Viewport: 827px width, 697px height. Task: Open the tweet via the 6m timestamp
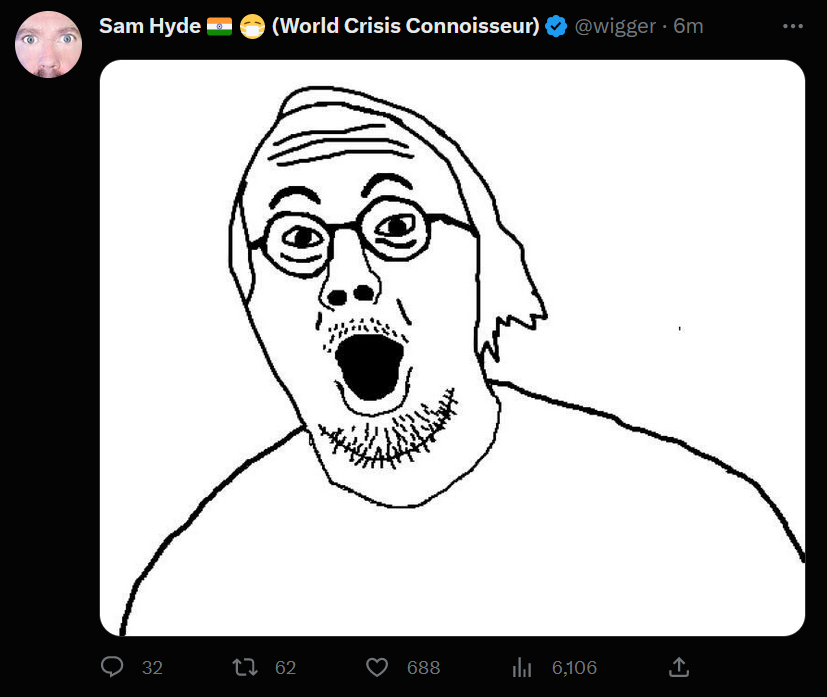click(689, 27)
